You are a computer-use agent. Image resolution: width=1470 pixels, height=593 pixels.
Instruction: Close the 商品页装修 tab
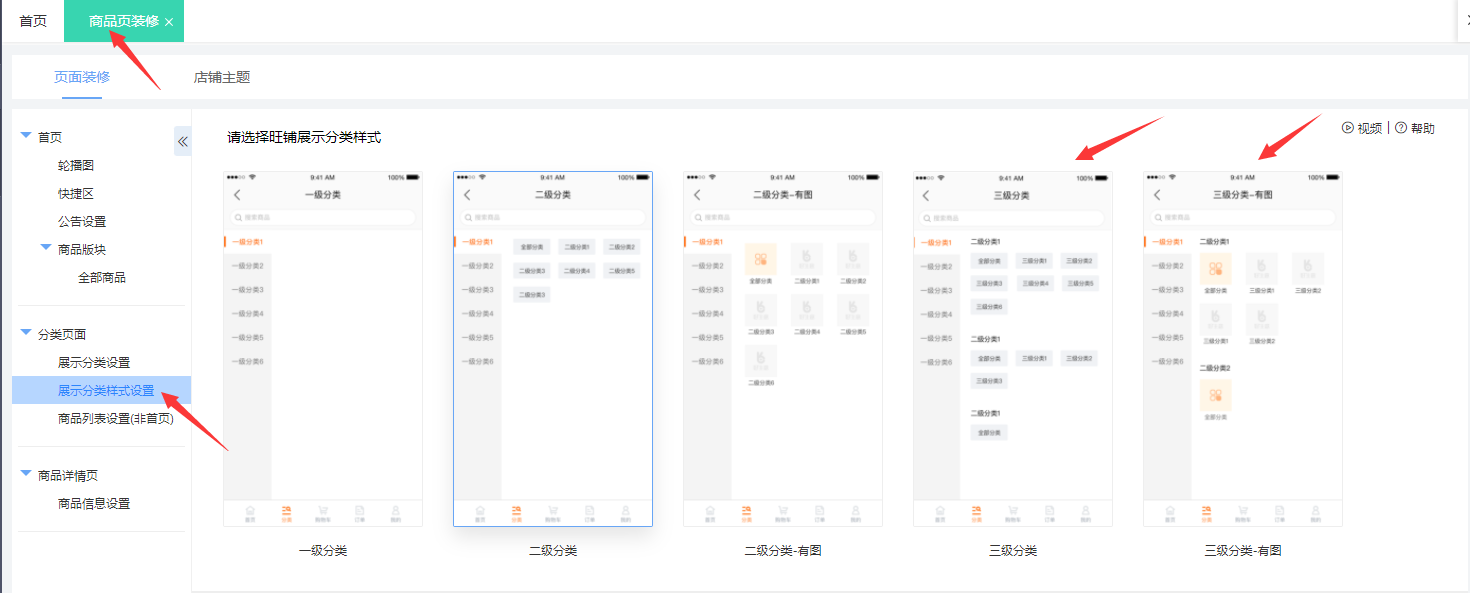click(169, 22)
